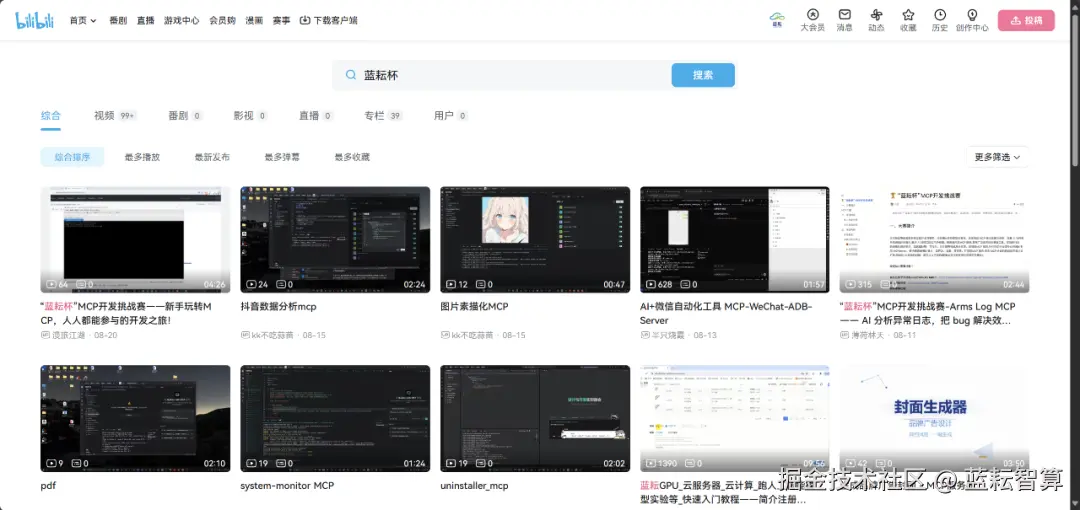Click play count icon on pdf video thumbnail
This screenshot has width=1080, height=510.
pos(51,463)
